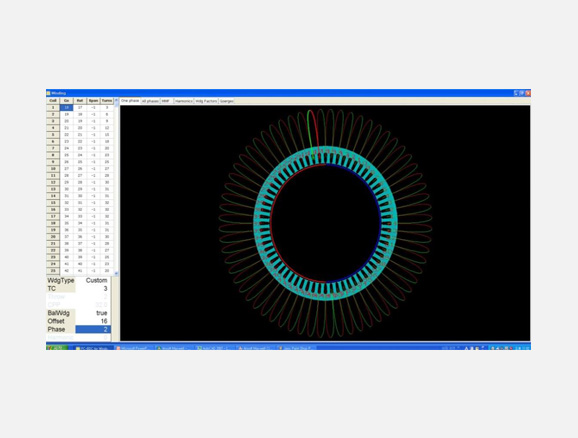The image size is (578, 438).
Task: Click the Turns column header
Action: click(107, 101)
